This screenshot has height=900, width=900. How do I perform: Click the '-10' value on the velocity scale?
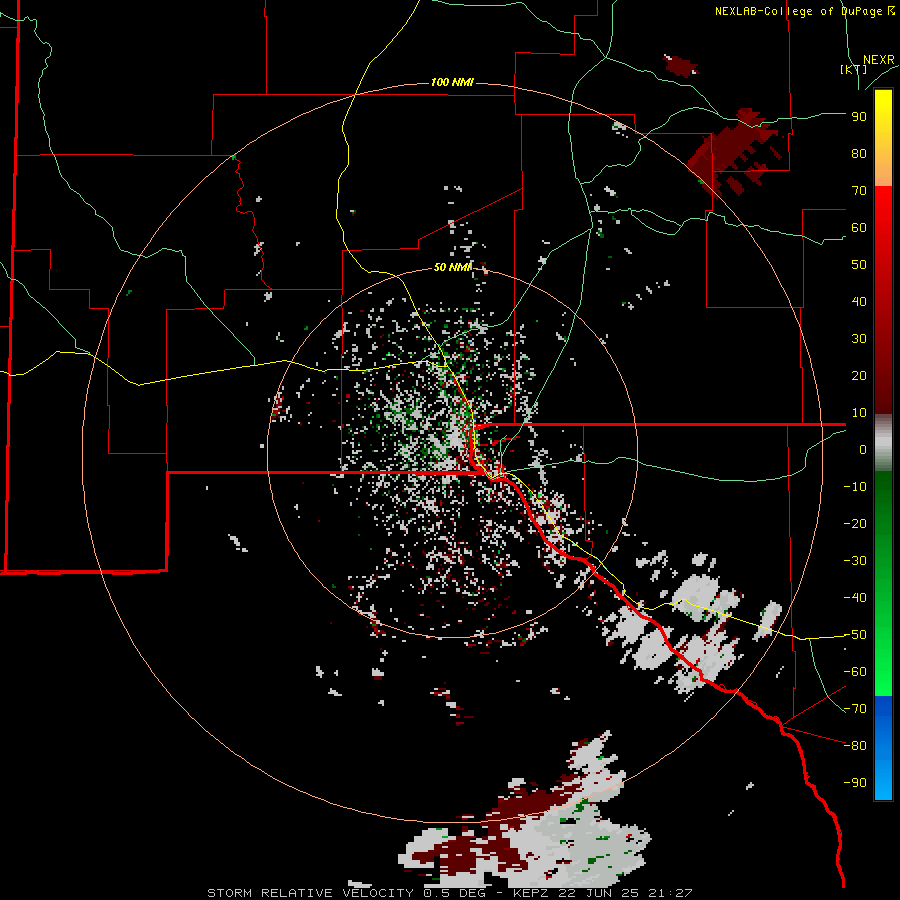tap(855, 487)
